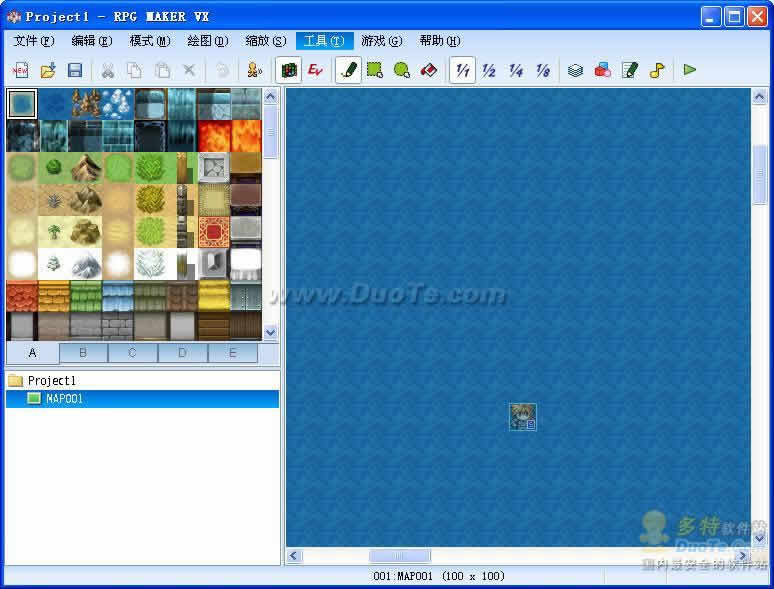Click the Undo arrow icon
Screen dimensions: 774x589
[223, 70]
